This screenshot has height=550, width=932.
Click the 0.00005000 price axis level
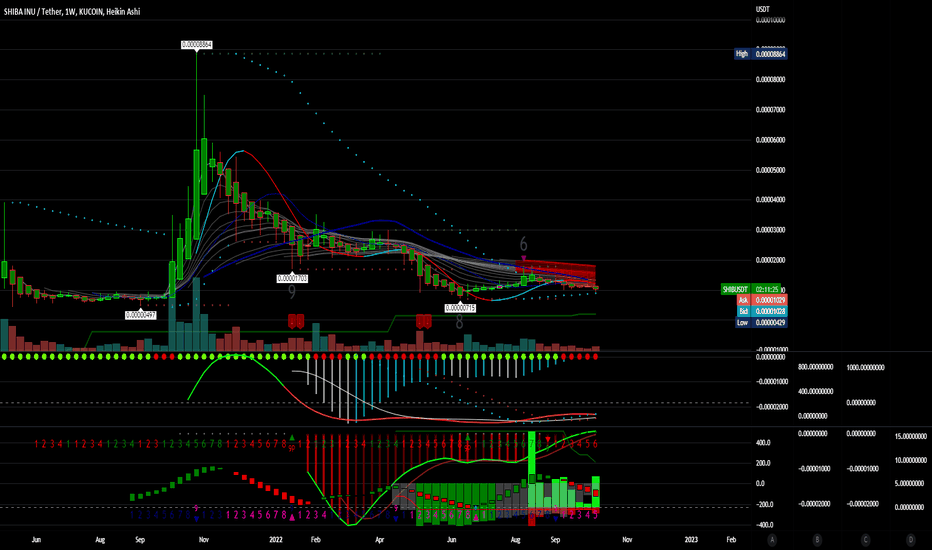coord(770,170)
